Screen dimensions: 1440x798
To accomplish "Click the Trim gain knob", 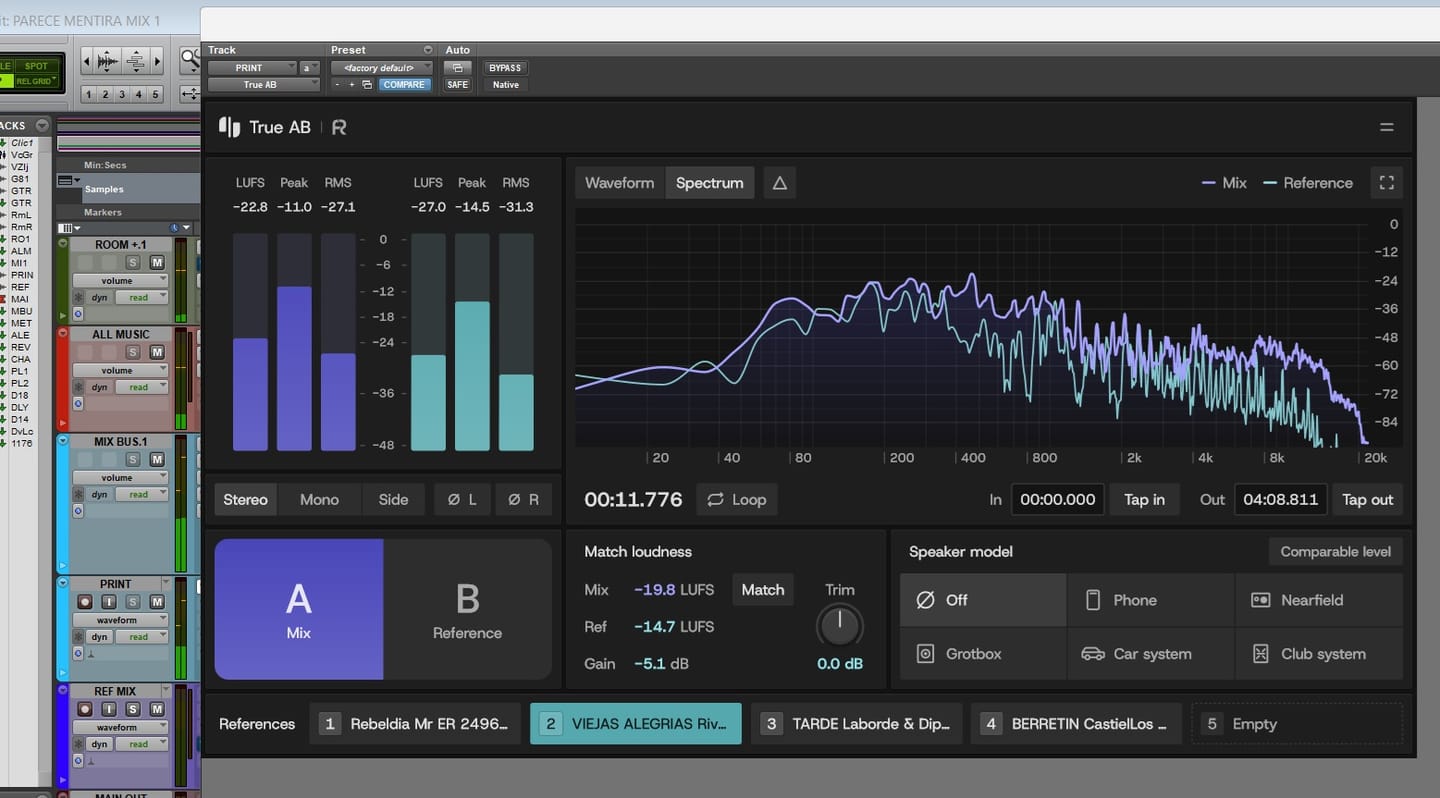I will coord(839,626).
